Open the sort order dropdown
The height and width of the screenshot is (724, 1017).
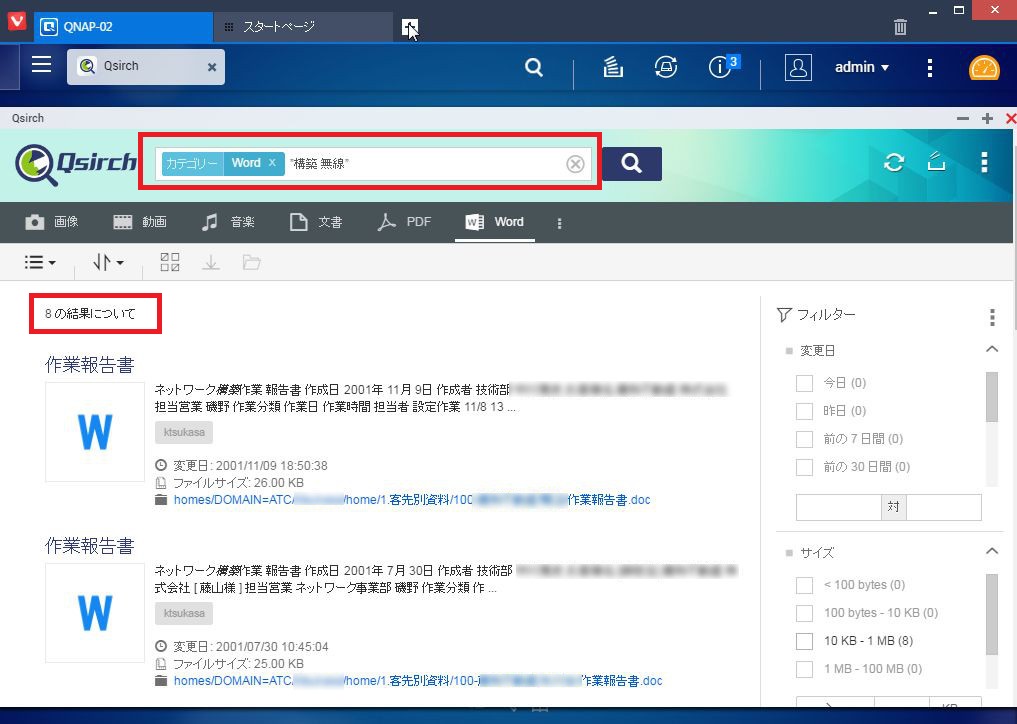click(x=108, y=262)
